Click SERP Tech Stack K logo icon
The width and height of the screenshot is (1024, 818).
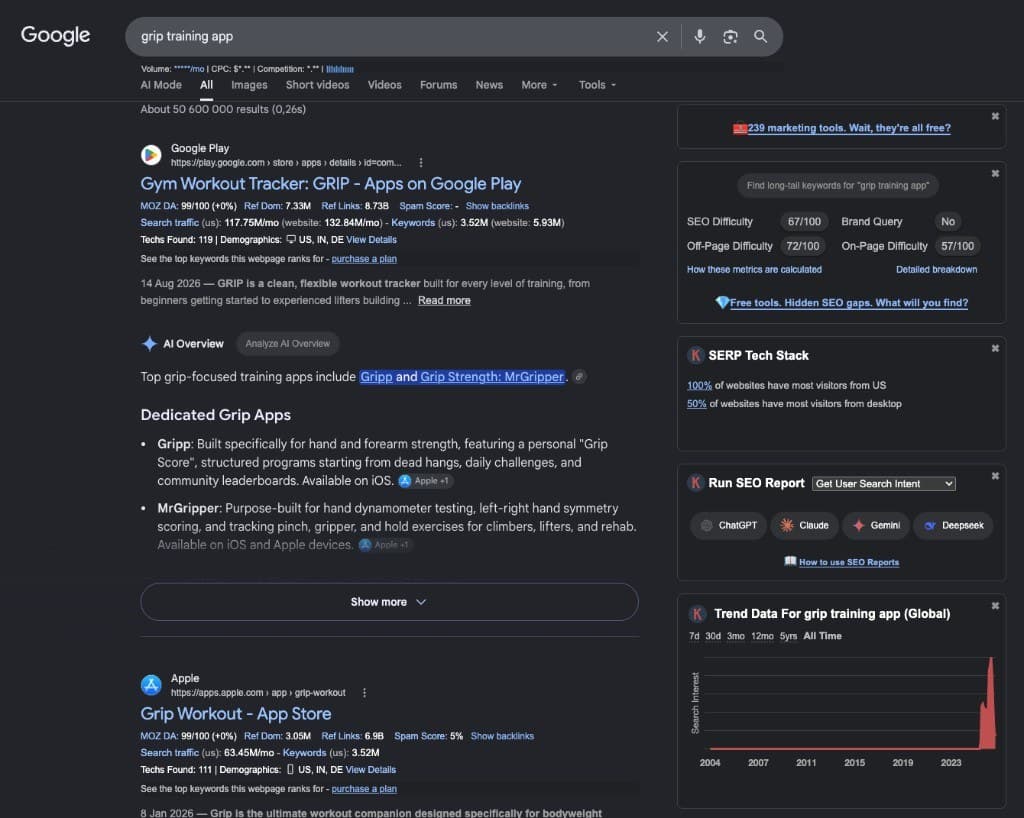[696, 355]
